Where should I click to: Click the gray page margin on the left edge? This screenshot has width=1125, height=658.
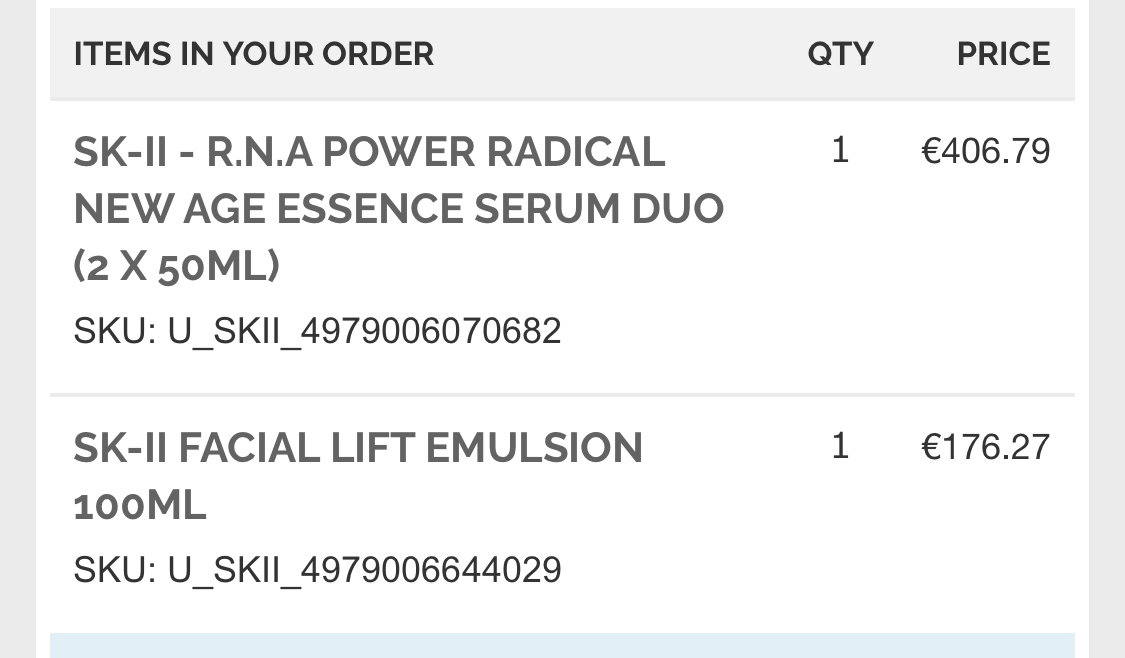point(17,330)
